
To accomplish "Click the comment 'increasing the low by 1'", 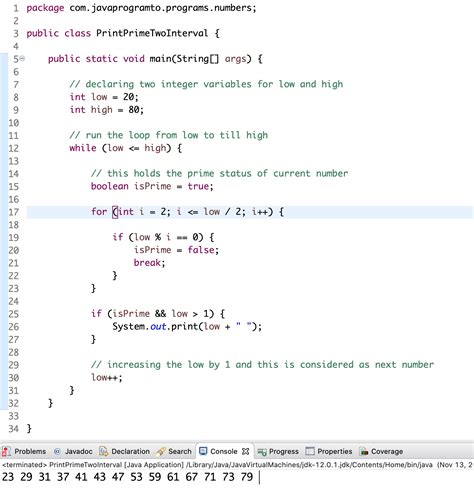I will click(x=262, y=365).
